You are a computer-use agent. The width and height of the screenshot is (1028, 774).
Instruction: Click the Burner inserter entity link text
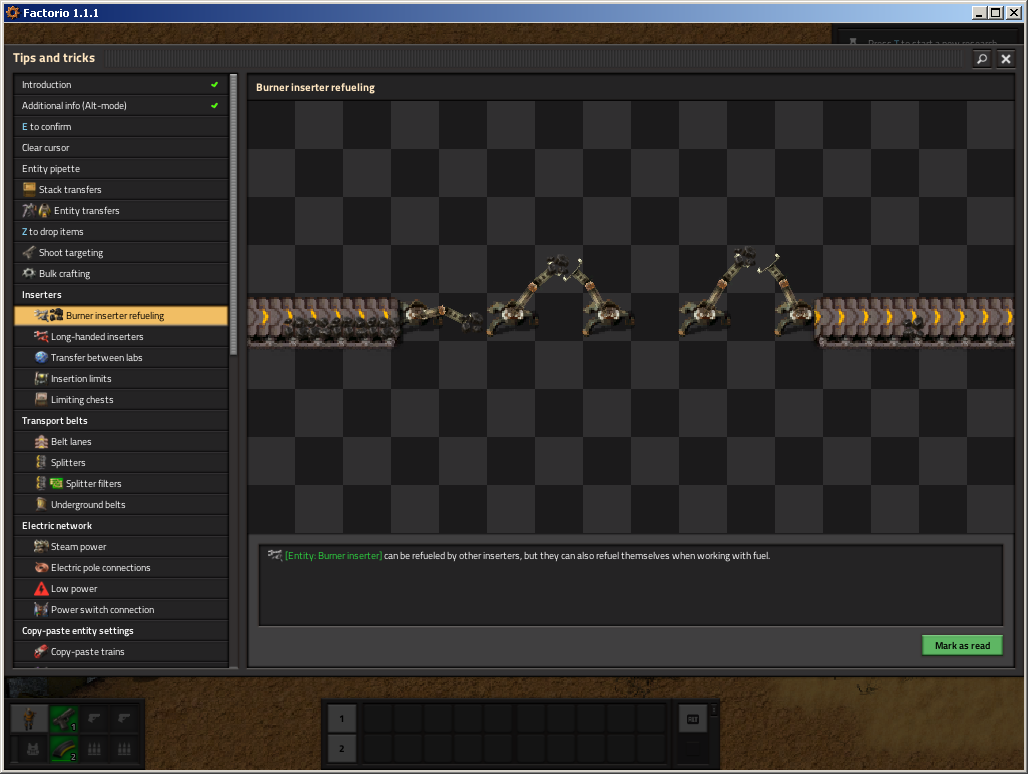point(334,556)
